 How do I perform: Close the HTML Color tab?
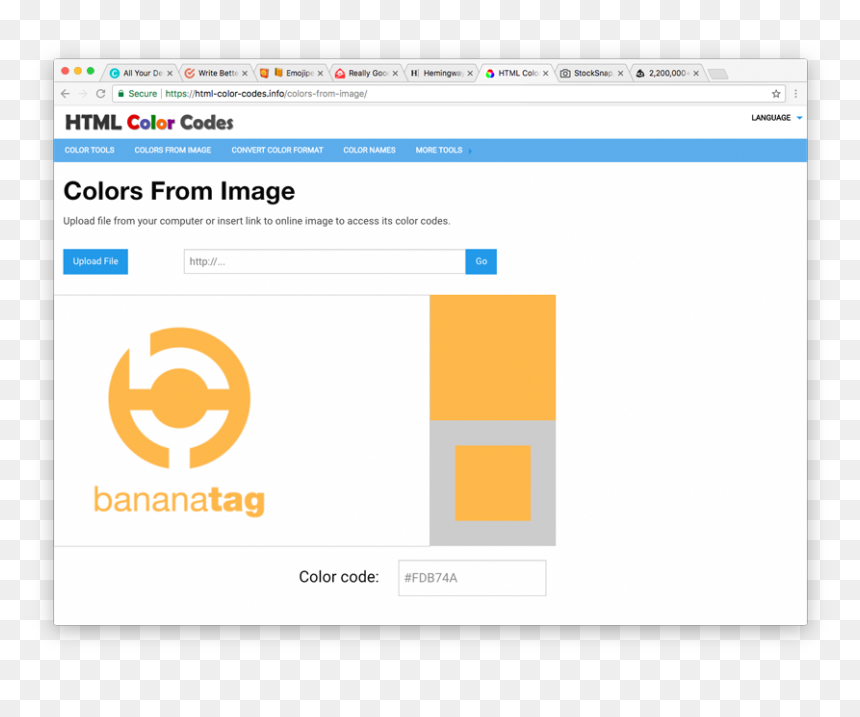click(546, 74)
